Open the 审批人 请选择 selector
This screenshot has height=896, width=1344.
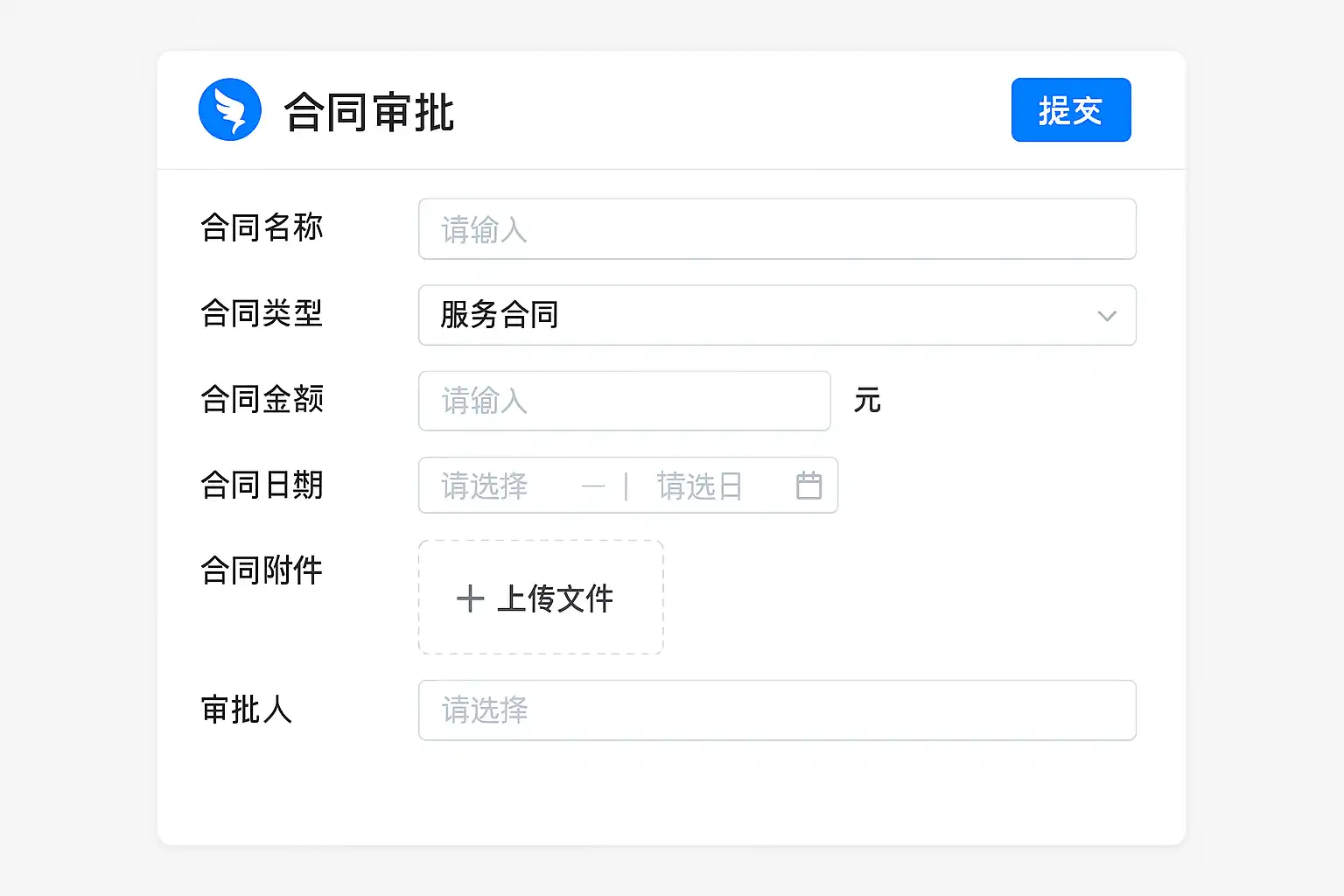click(x=777, y=710)
